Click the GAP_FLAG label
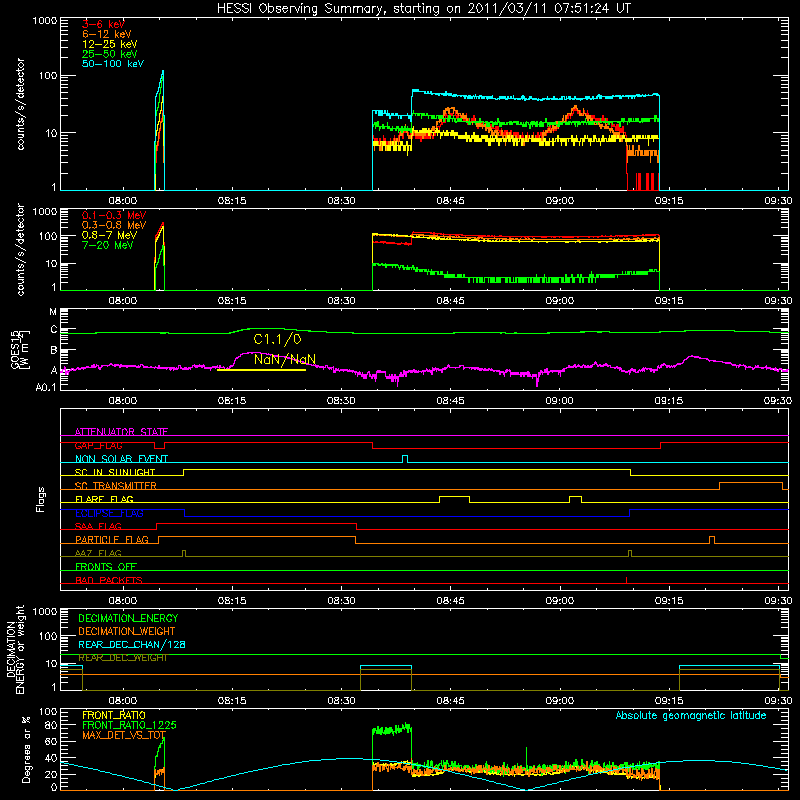This screenshot has width=800, height=800. click(x=98, y=445)
